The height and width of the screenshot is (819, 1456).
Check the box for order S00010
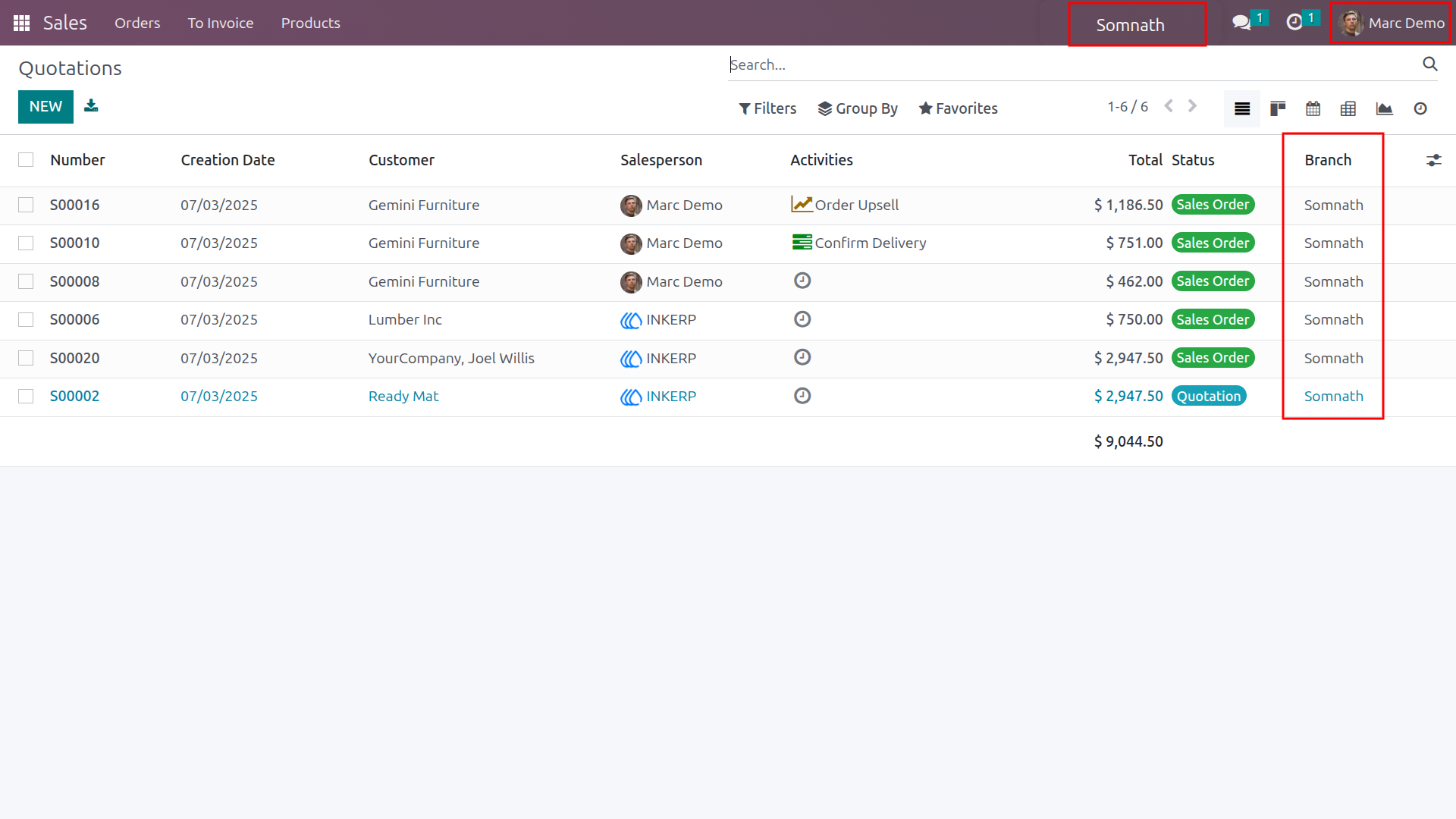tap(26, 243)
